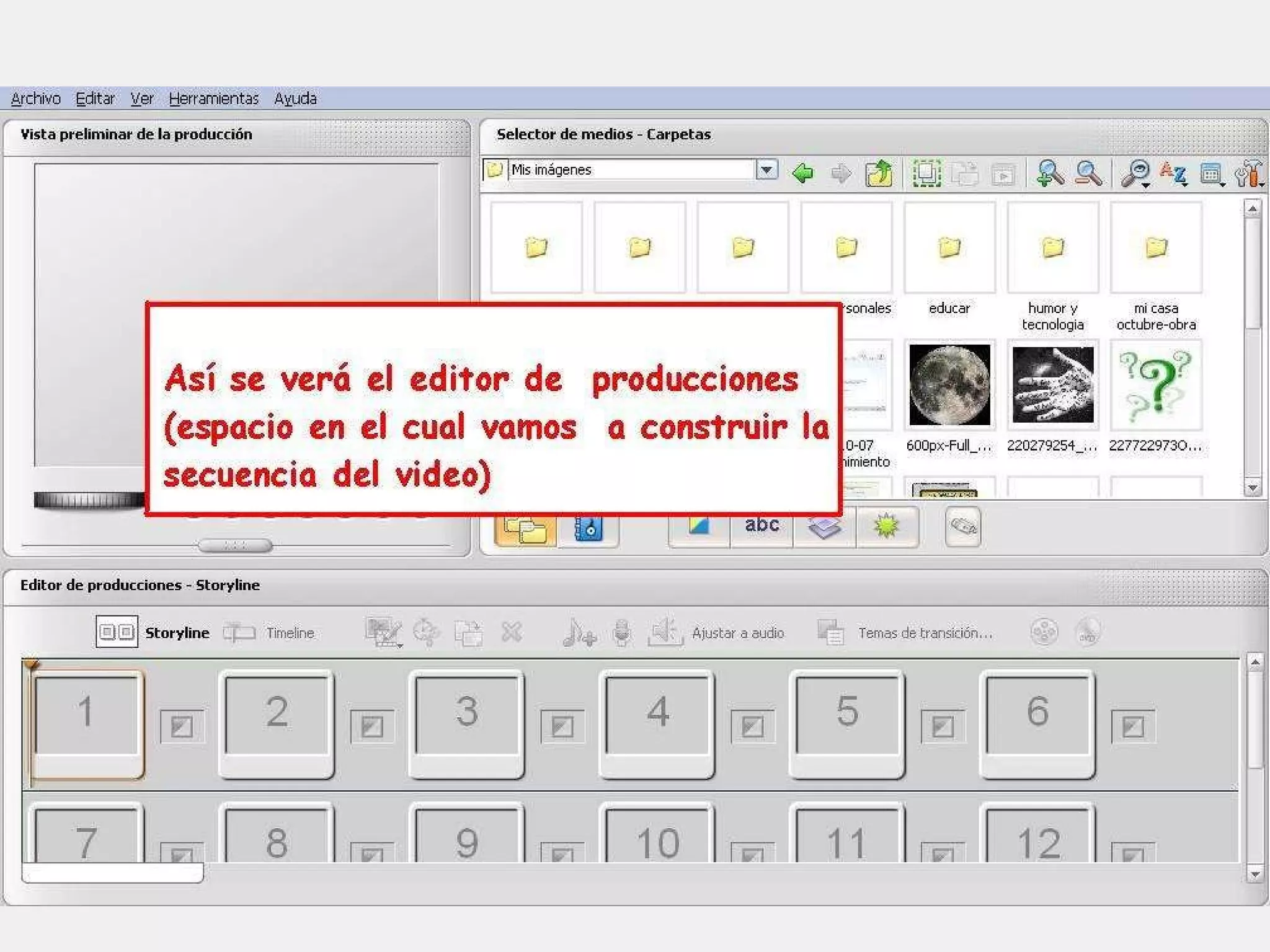This screenshot has height=952, width=1270.
Task: Open the green starburst effects tab
Action: [x=886, y=526]
